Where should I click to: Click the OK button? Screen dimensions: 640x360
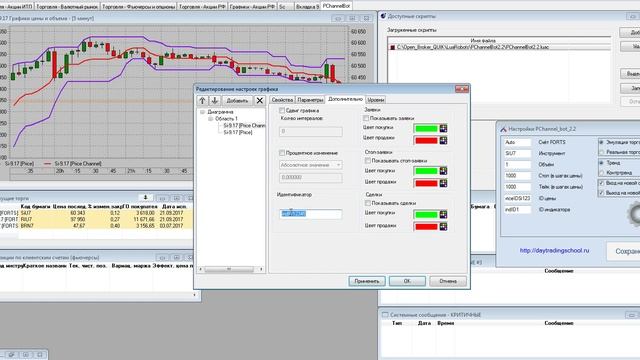coord(407,281)
